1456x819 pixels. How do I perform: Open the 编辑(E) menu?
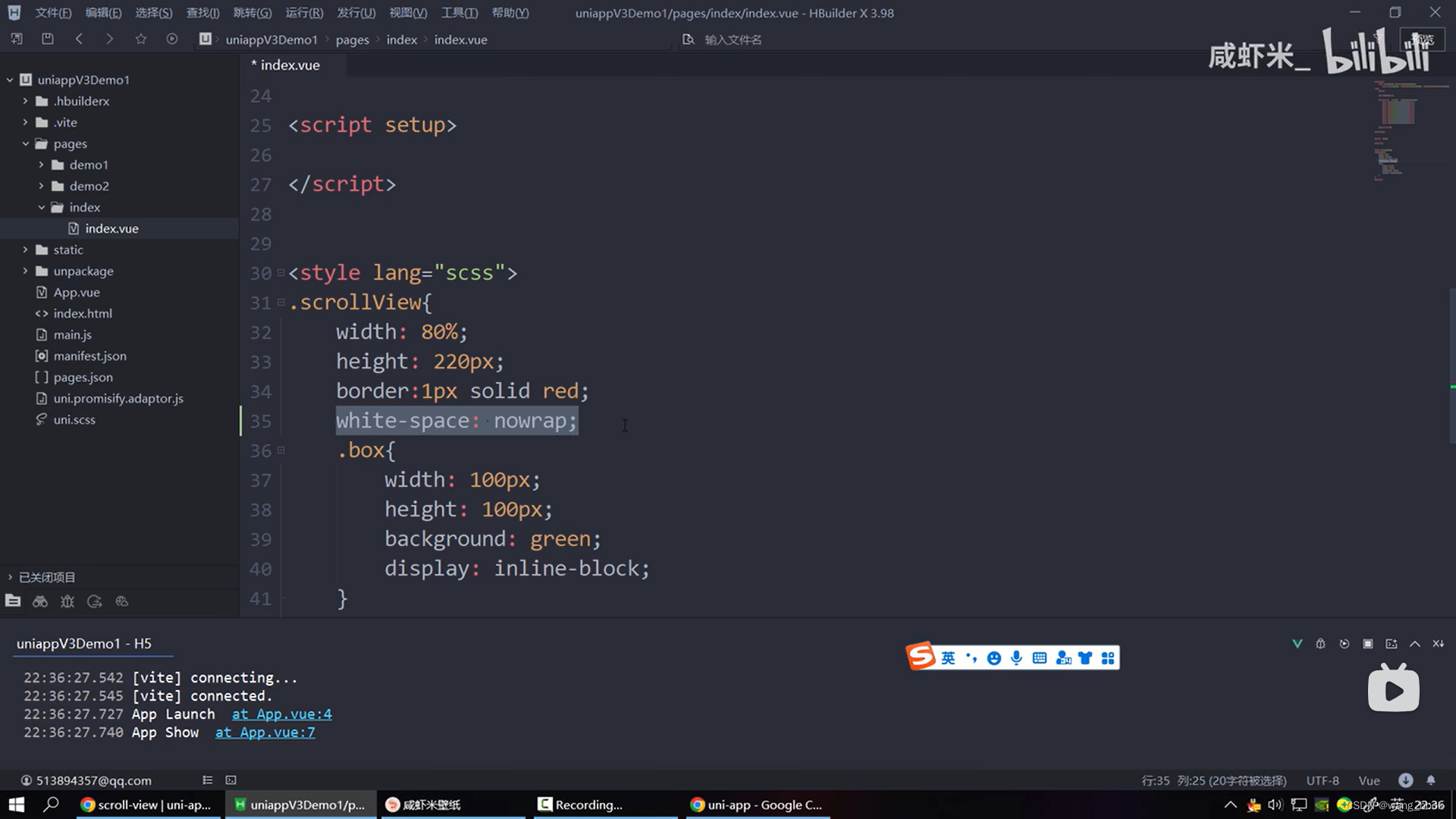[x=103, y=13]
